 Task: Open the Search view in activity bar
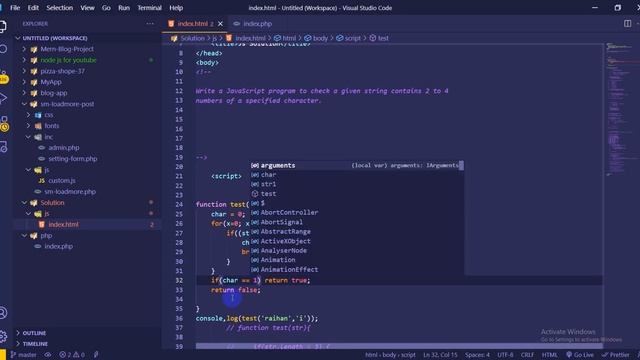pos(3,49)
